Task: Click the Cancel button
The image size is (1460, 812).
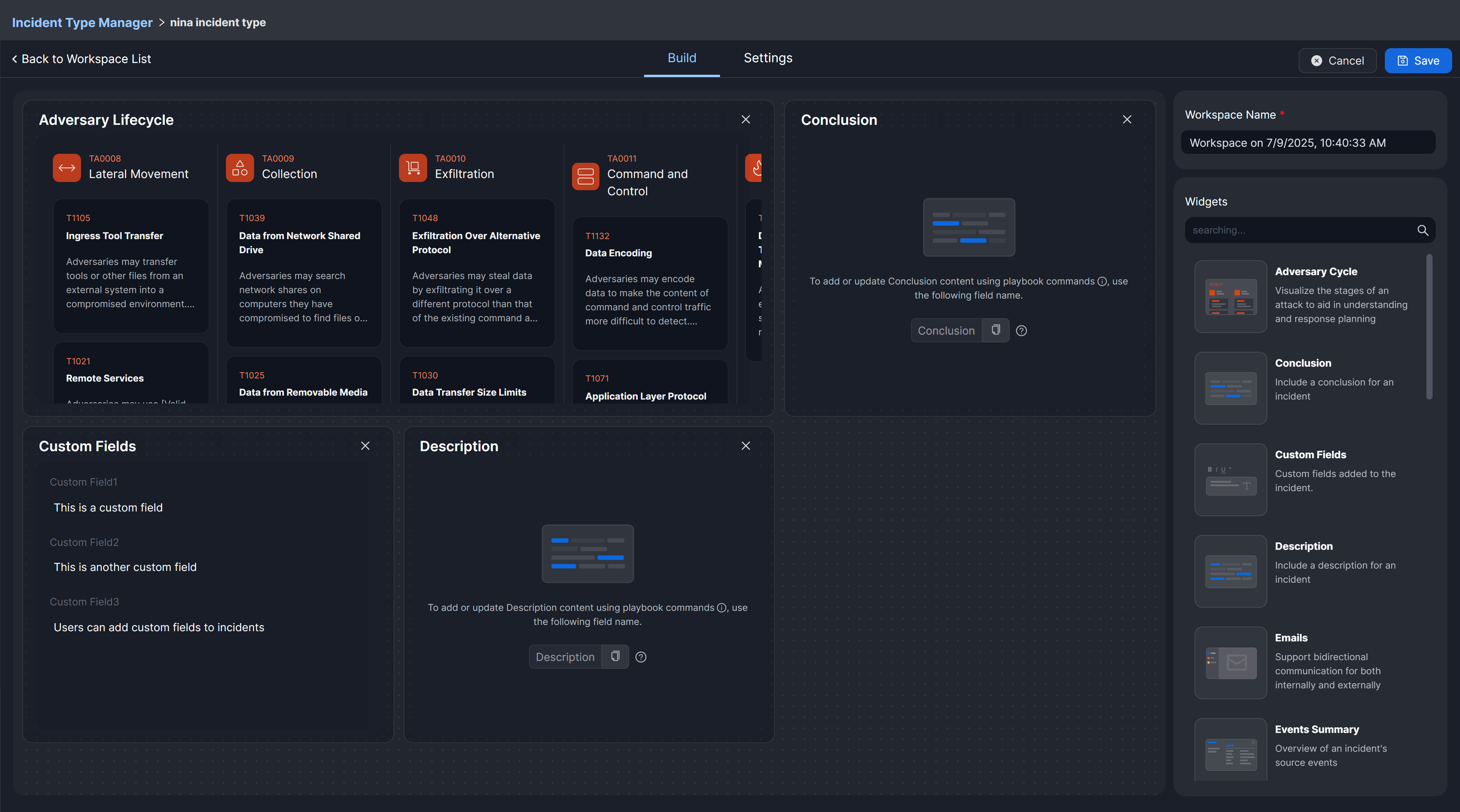Action: tap(1337, 61)
